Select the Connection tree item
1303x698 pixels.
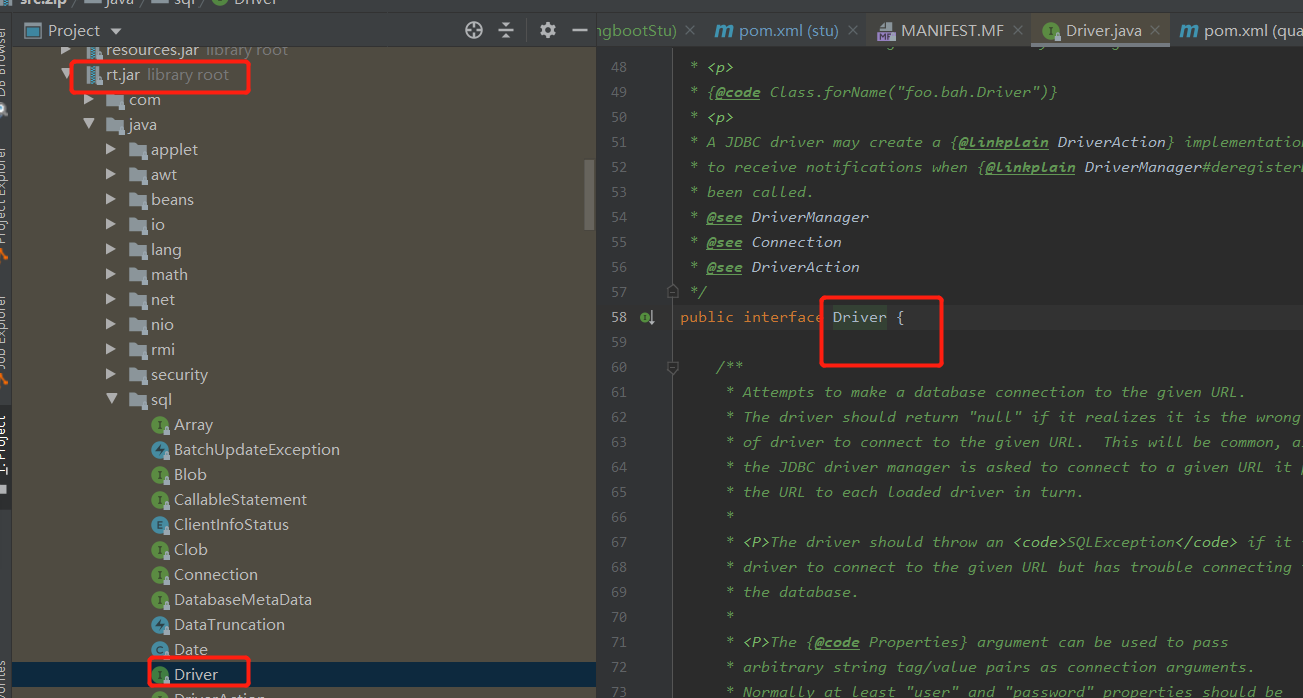point(217,574)
